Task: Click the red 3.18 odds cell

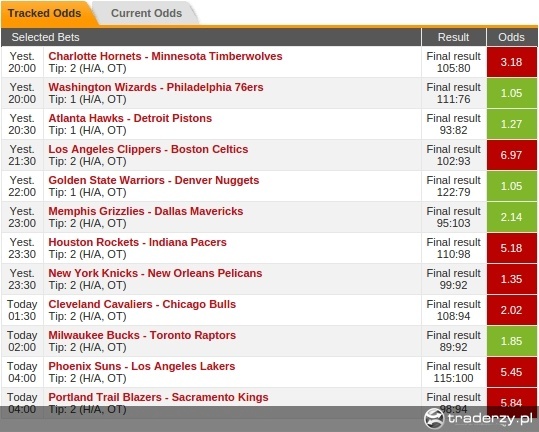Action: pyautogui.click(x=512, y=62)
